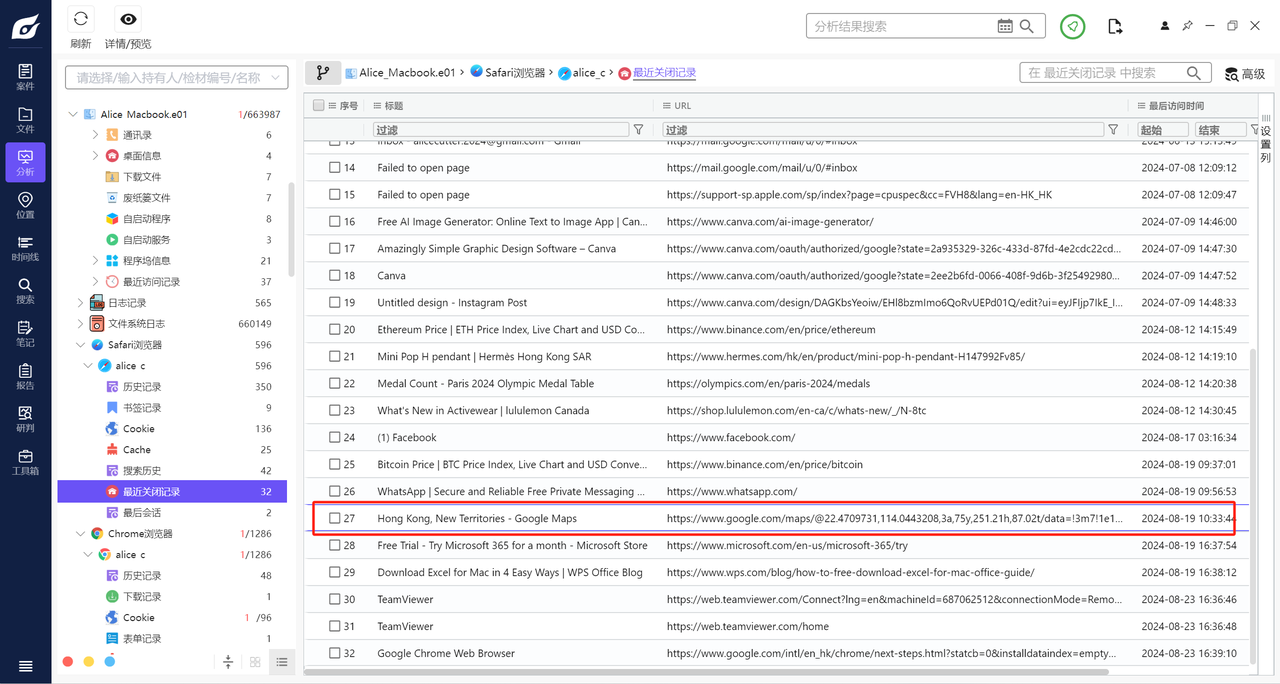Check row 32 Google Chrome Web Browser
The height and width of the screenshot is (684, 1280).
(335, 654)
